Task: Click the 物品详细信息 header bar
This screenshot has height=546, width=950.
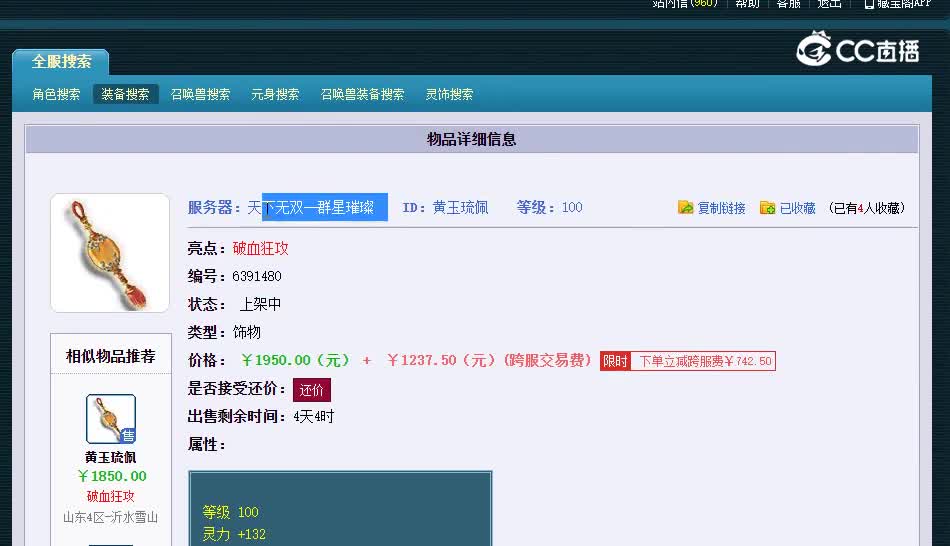Action: coord(471,139)
